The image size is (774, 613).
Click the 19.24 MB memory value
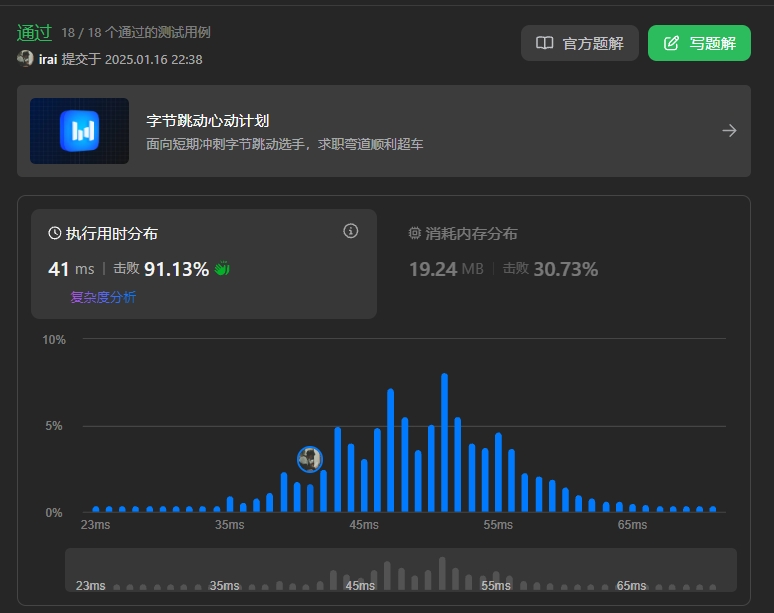tap(446, 269)
